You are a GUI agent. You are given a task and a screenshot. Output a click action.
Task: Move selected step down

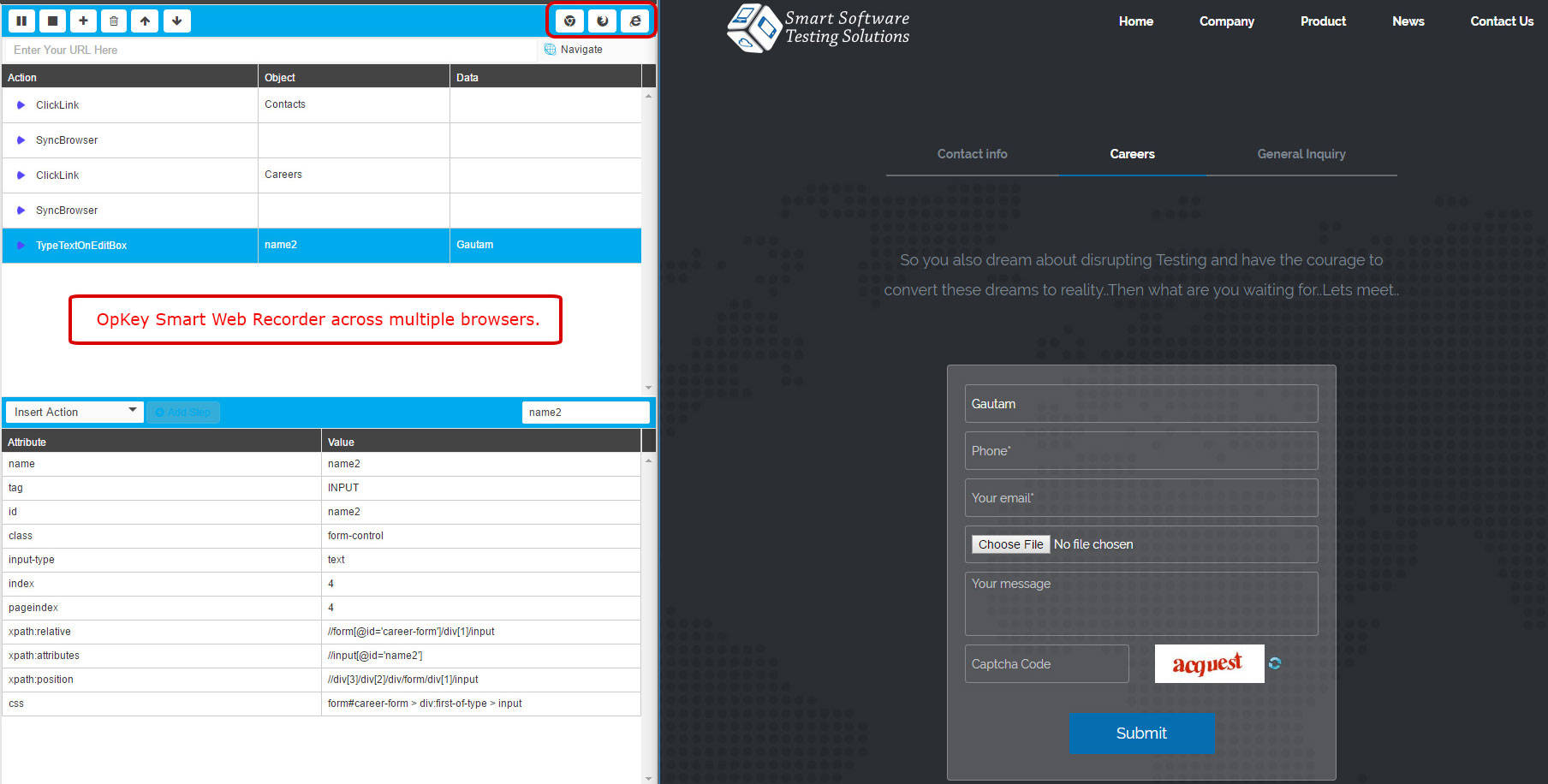(176, 21)
